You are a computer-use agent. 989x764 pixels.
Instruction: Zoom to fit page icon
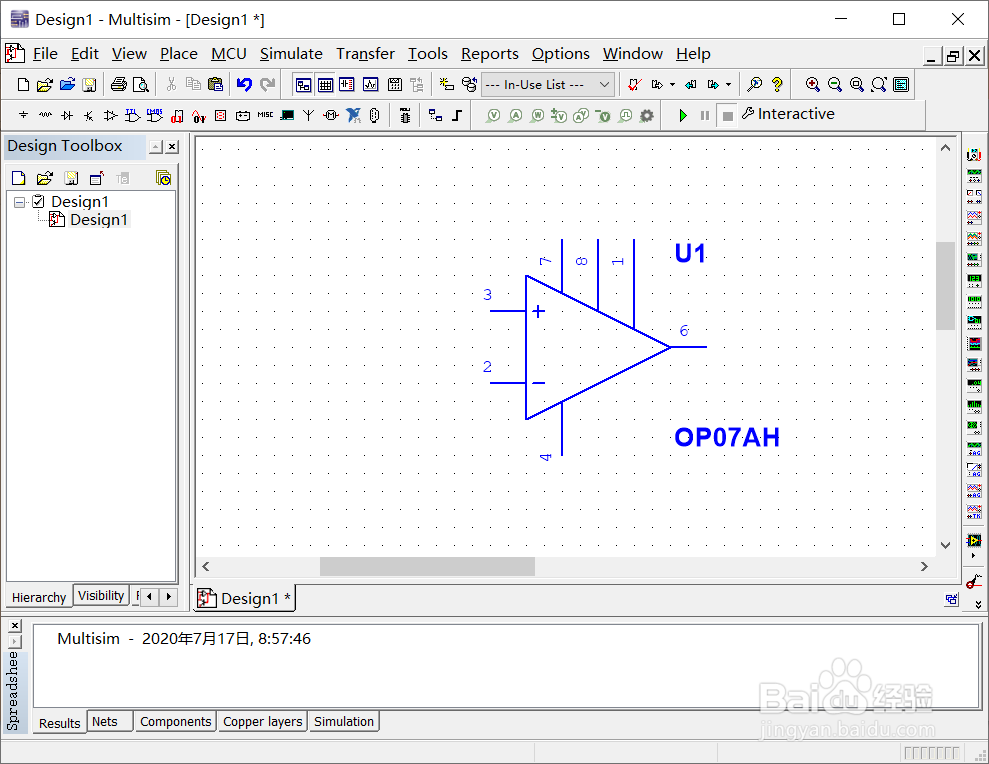(x=879, y=85)
